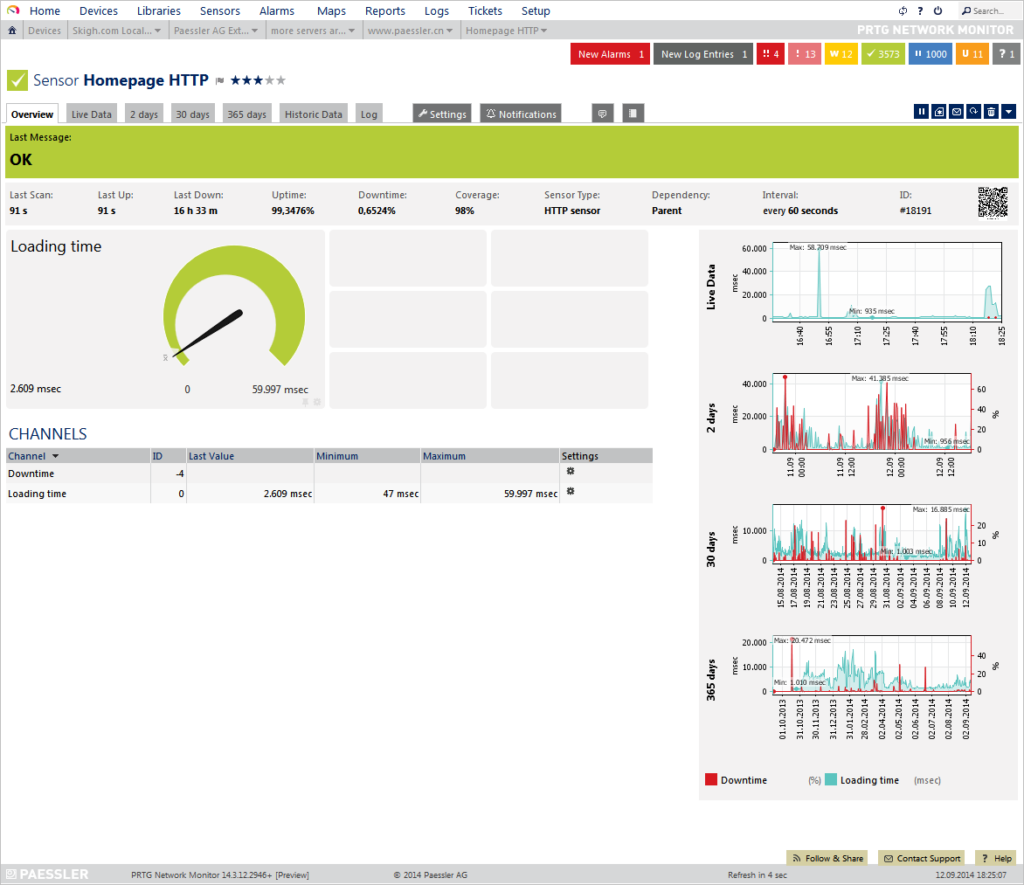1024x885 pixels.
Task: Click the home icon in the breadcrumb bar
Action: pos(10,30)
